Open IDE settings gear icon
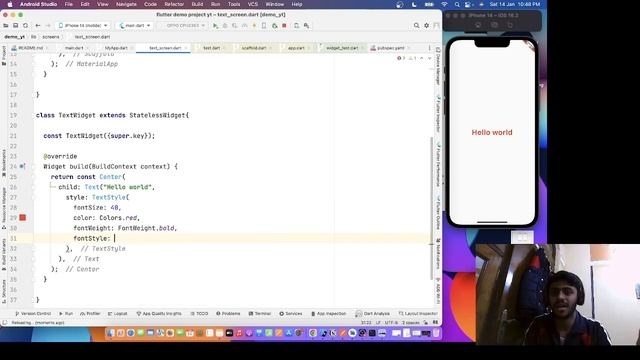 click(x=427, y=25)
